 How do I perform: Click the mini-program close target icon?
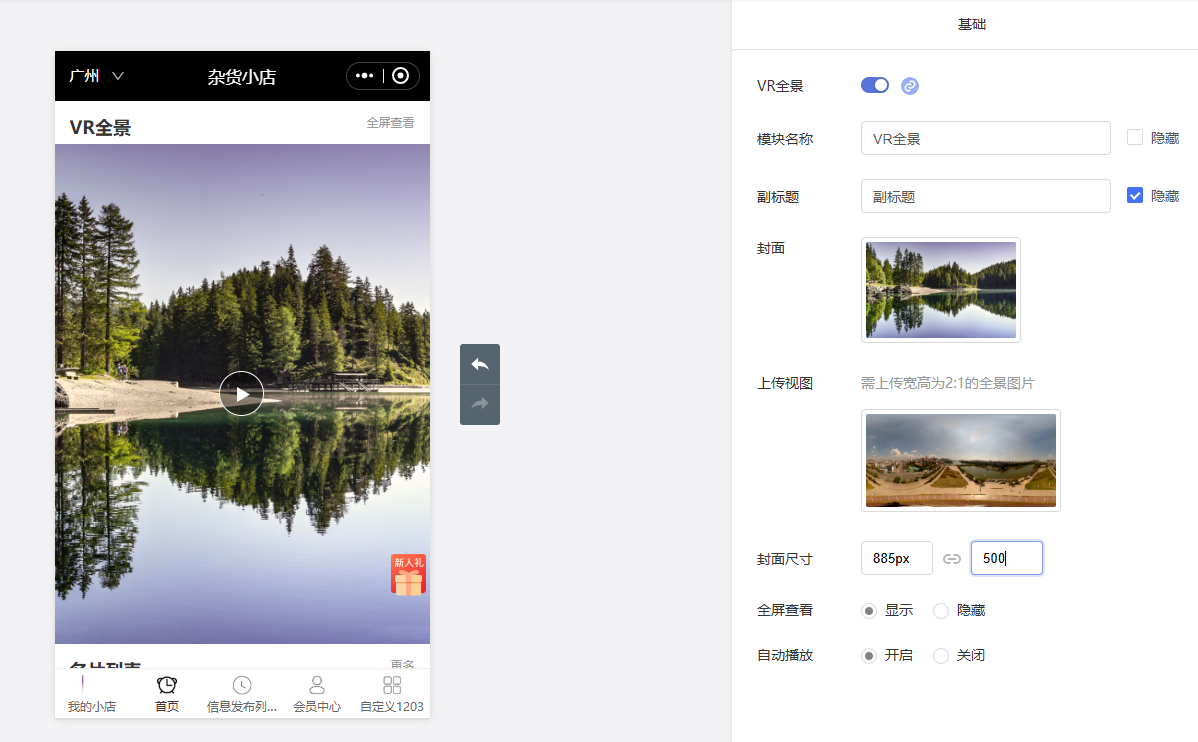point(400,76)
